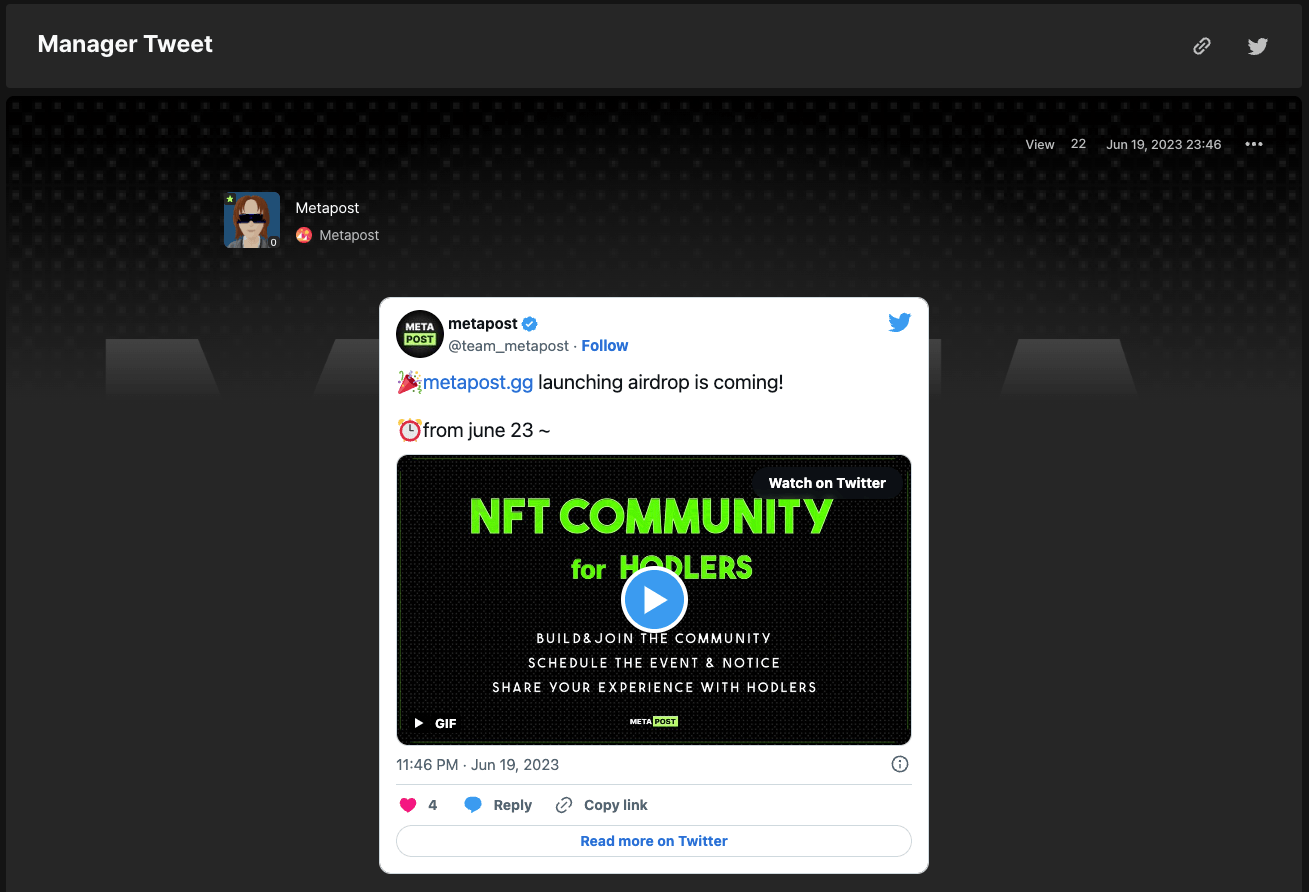Open the Metapost community label

(x=349, y=235)
